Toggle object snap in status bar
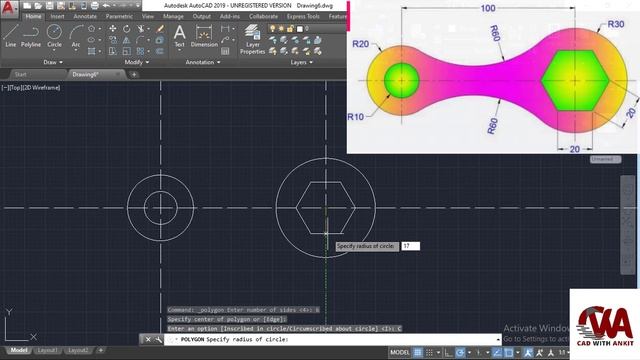The image size is (640, 360). click(x=509, y=352)
